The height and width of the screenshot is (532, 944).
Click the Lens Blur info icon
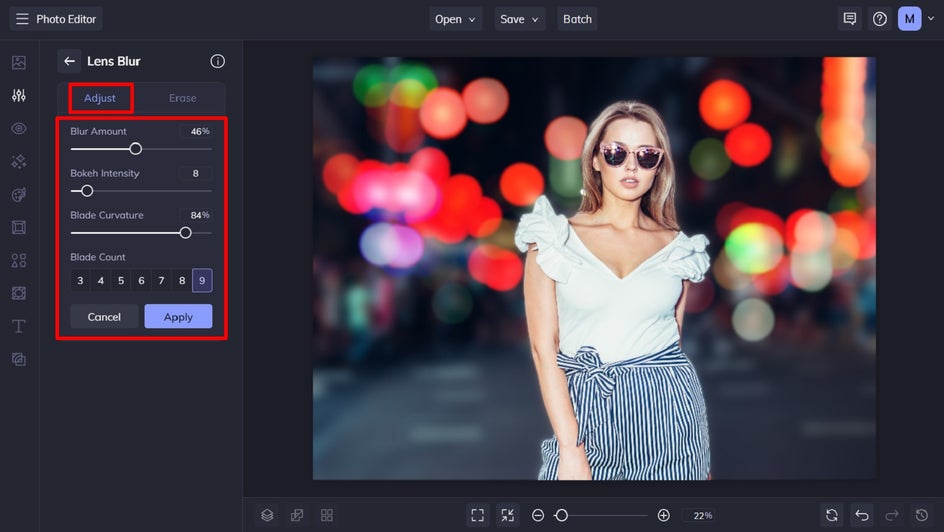217,61
